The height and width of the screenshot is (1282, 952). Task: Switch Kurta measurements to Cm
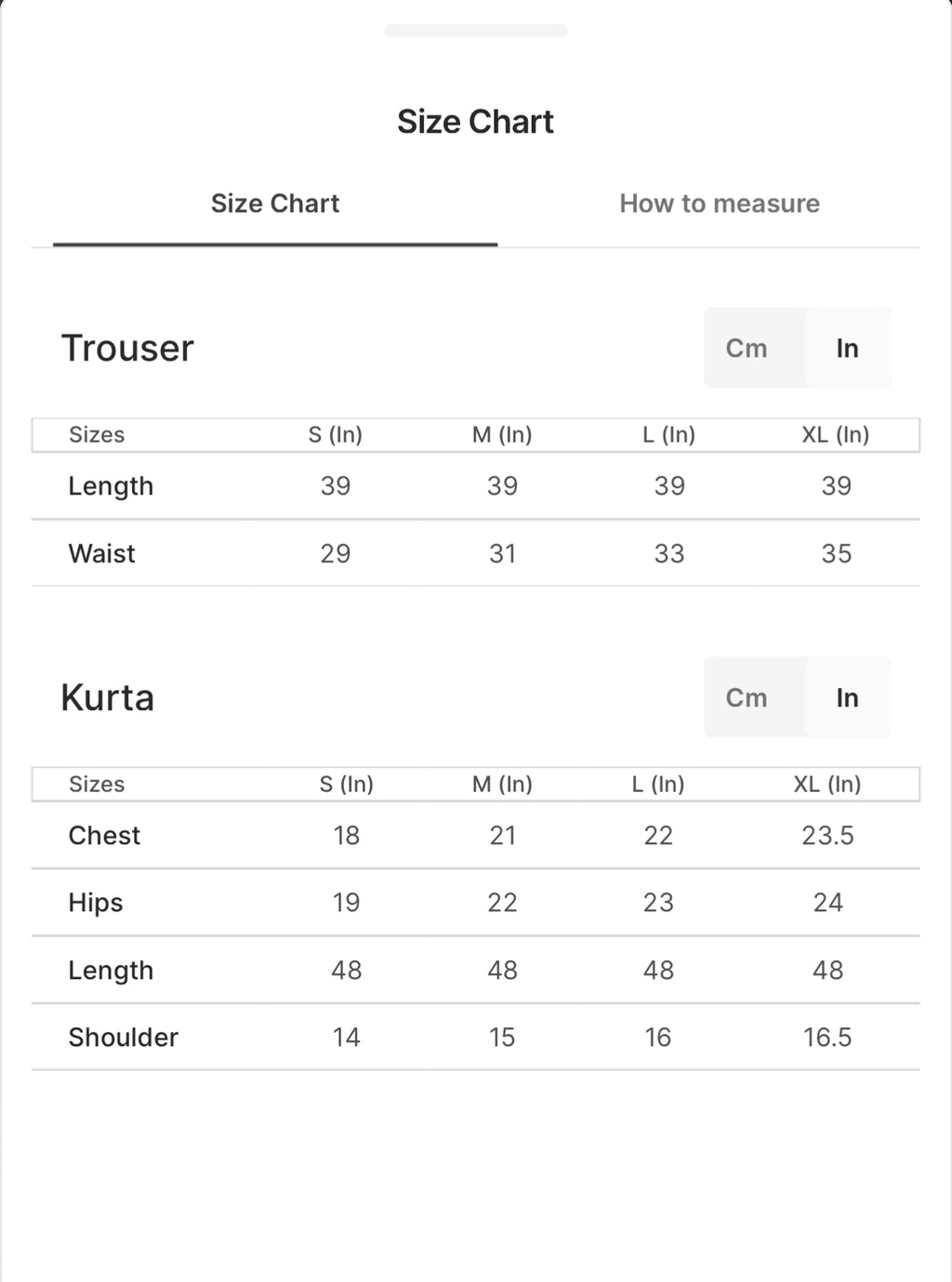point(747,698)
